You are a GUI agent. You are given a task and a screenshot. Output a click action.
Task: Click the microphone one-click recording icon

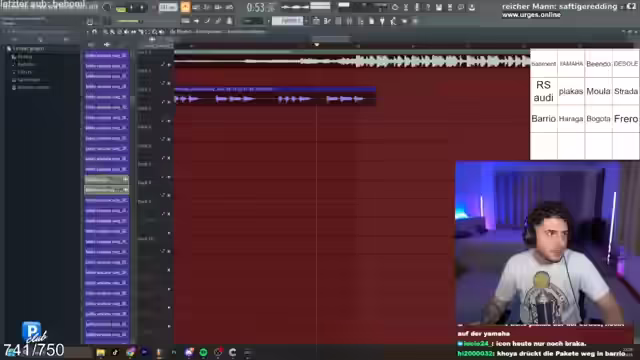(x=417, y=7)
